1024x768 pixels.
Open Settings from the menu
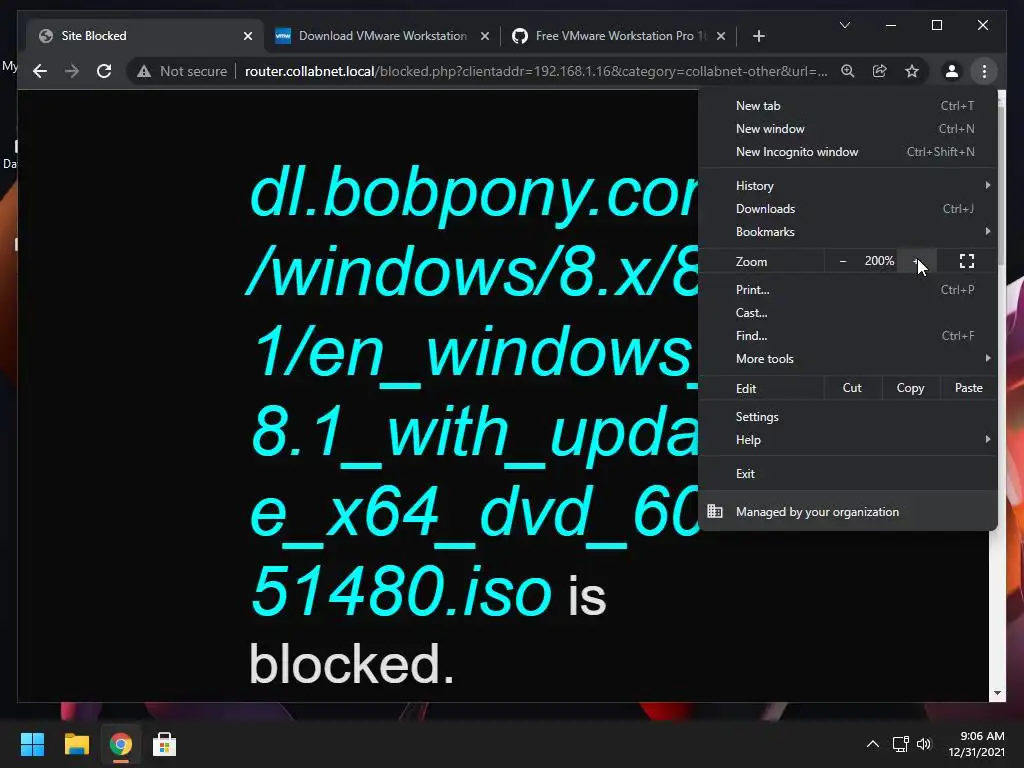[x=848, y=417]
